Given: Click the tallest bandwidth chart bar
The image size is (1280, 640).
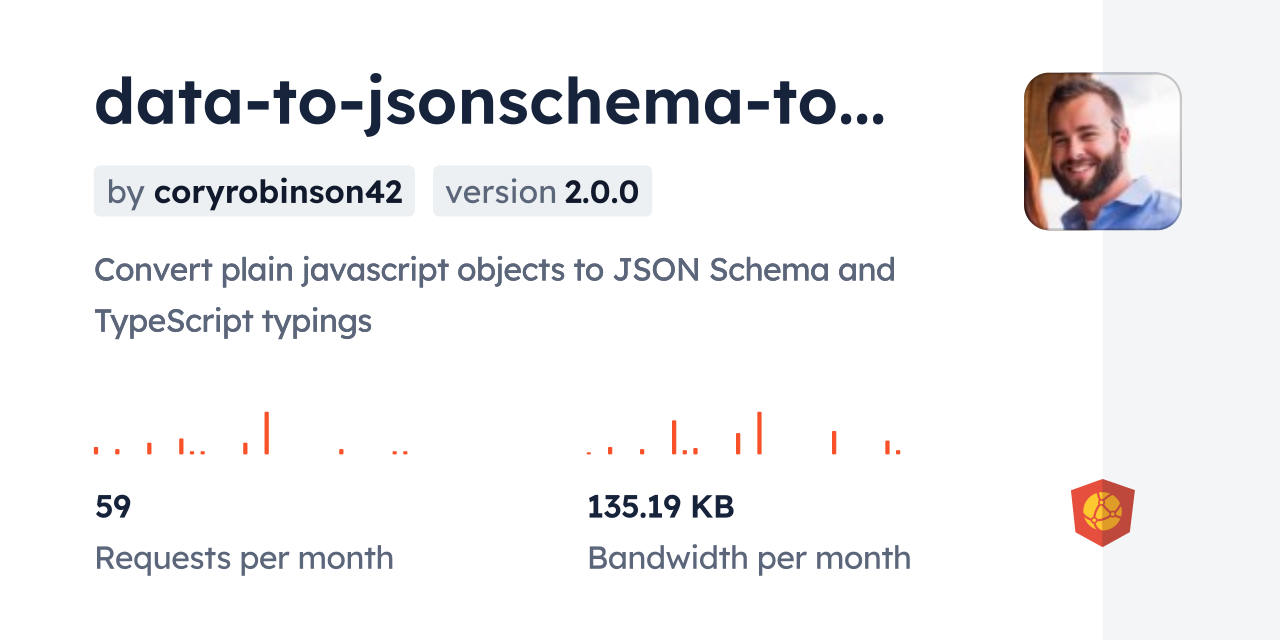Looking at the screenshot, I should point(760,433).
